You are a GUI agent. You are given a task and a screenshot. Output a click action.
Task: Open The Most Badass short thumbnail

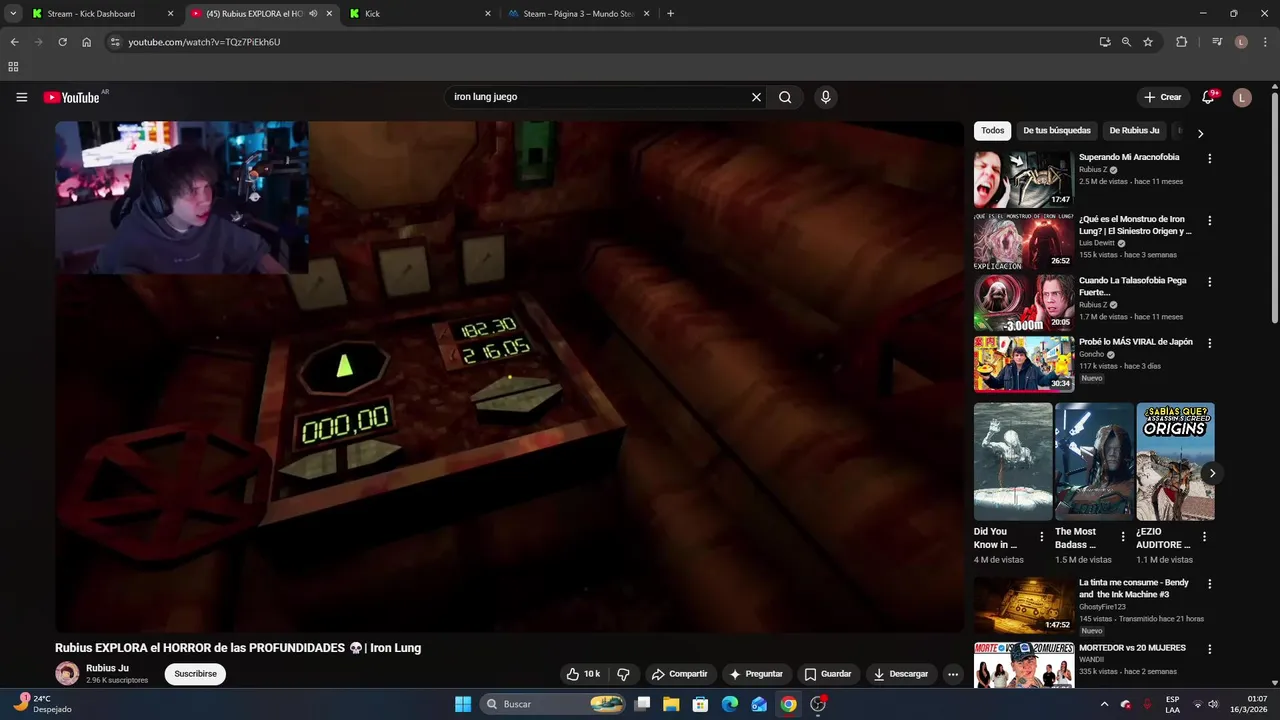click(x=1094, y=461)
